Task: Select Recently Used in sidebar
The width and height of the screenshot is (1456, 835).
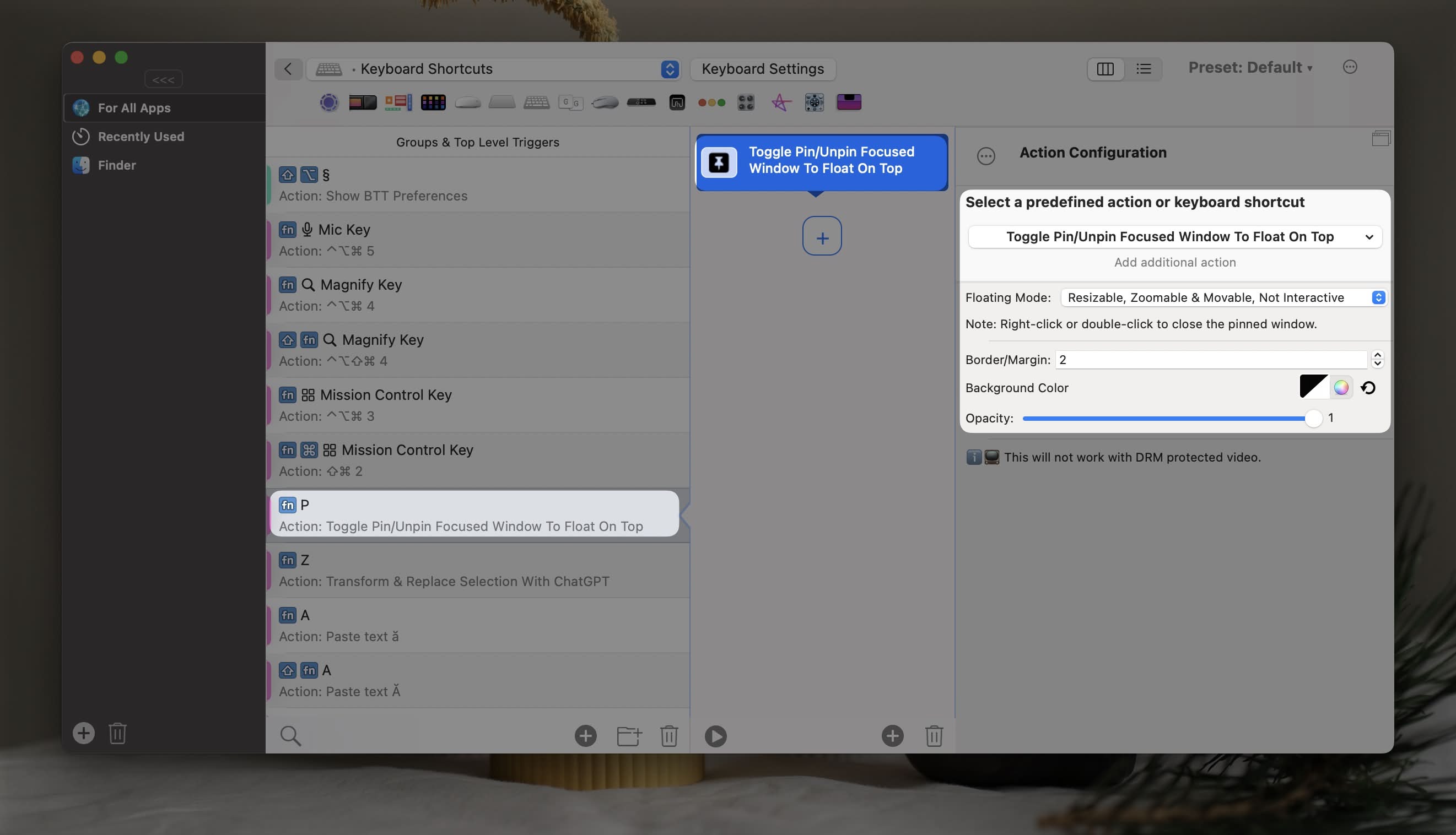Action: [141, 137]
